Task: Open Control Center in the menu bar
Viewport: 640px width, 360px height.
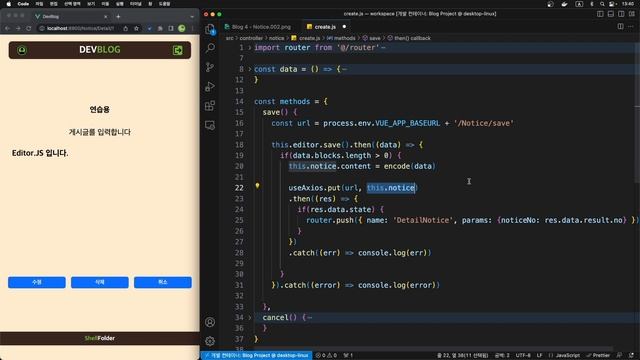Action: click(612, 4)
